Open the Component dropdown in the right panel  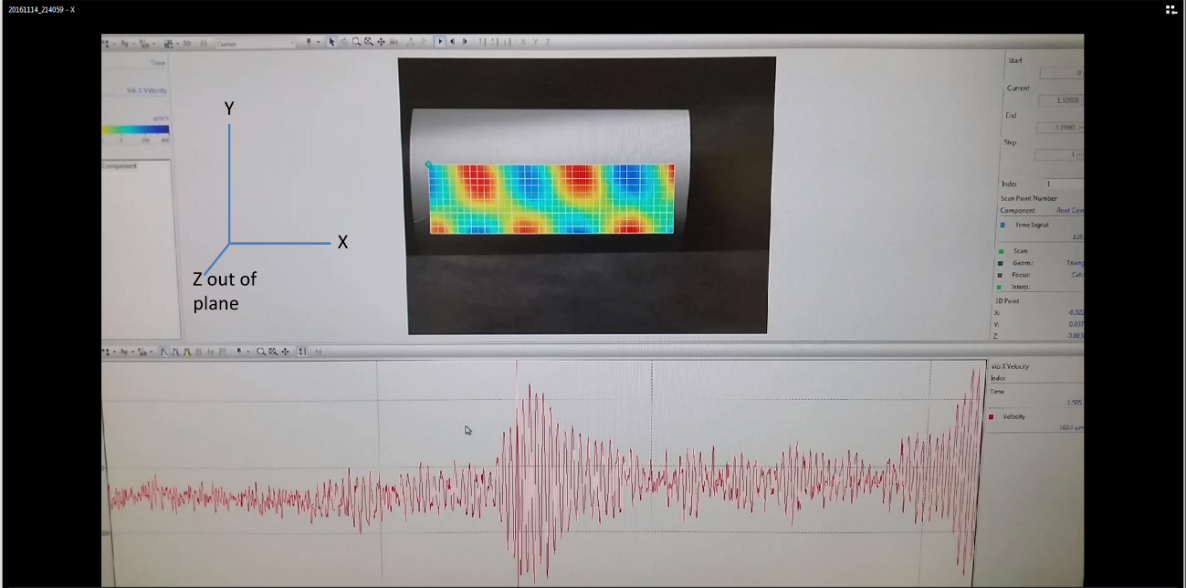click(x=1069, y=210)
